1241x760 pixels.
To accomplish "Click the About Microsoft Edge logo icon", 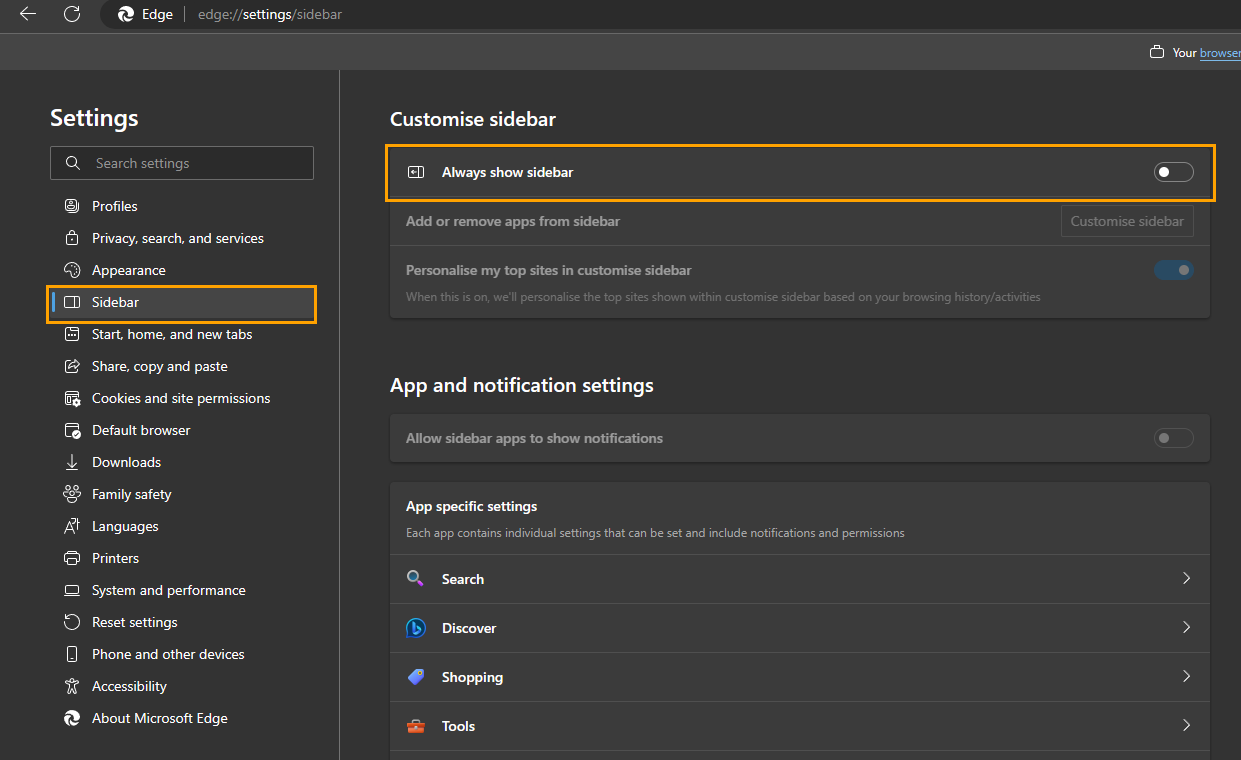I will (72, 718).
